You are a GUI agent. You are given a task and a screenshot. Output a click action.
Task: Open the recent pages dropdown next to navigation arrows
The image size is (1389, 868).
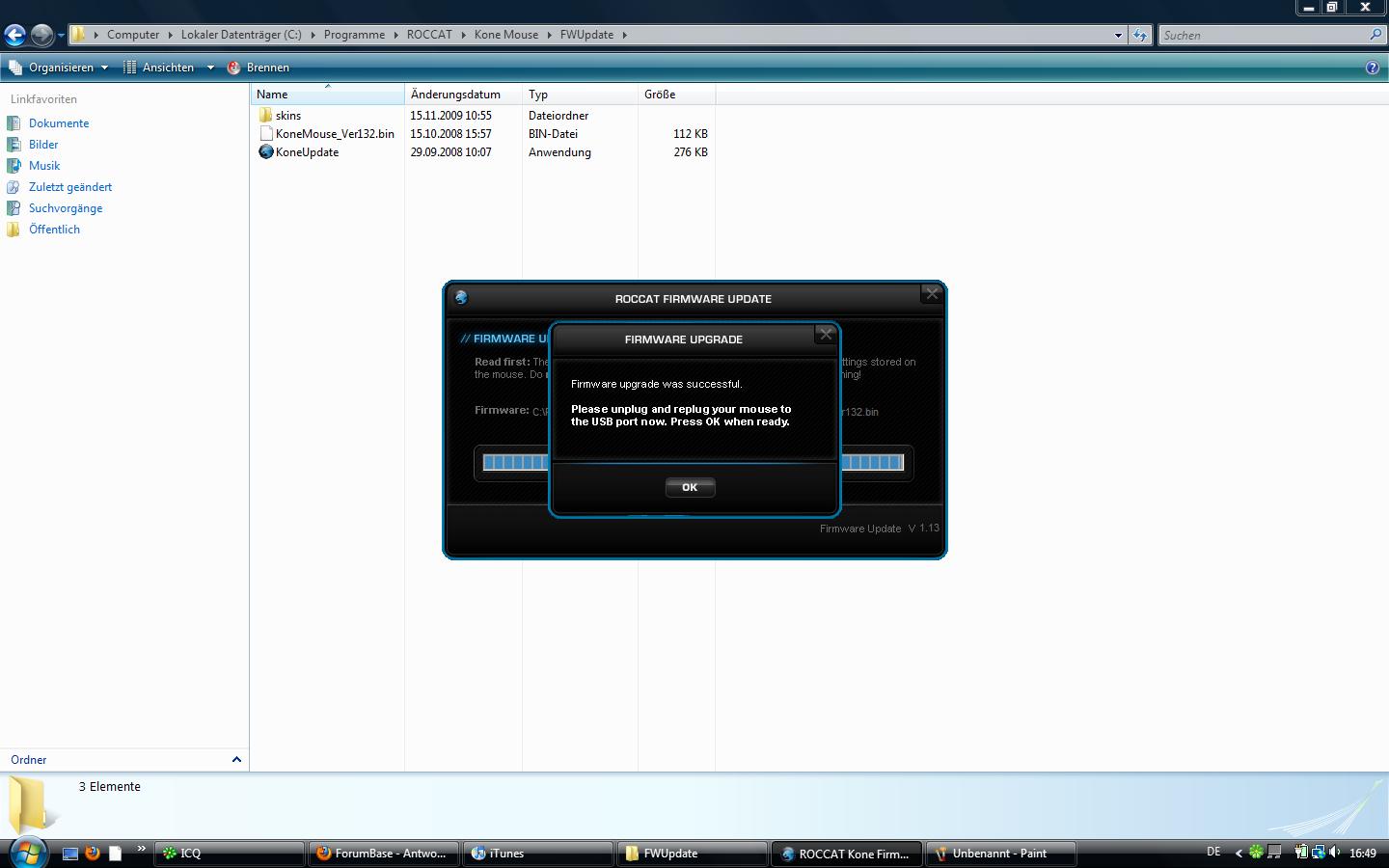pos(61,36)
